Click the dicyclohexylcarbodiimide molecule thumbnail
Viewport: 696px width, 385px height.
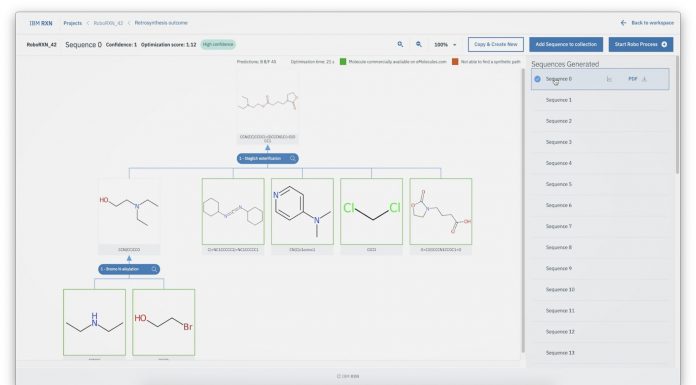[233, 211]
